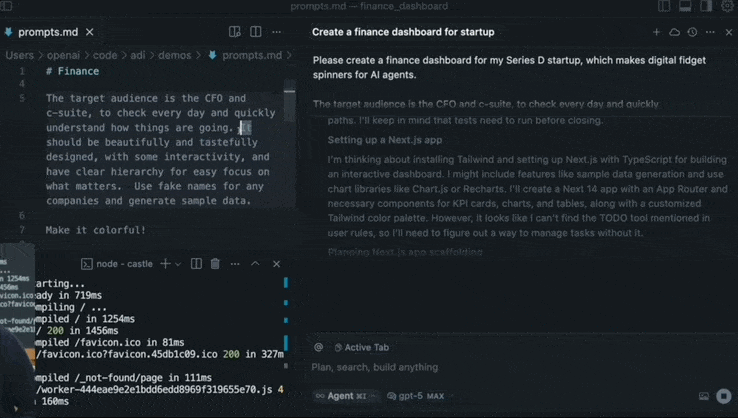Image resolution: width=738 pixels, height=418 pixels.
Task: Split the prompts.md editor right
Action: coord(256,32)
